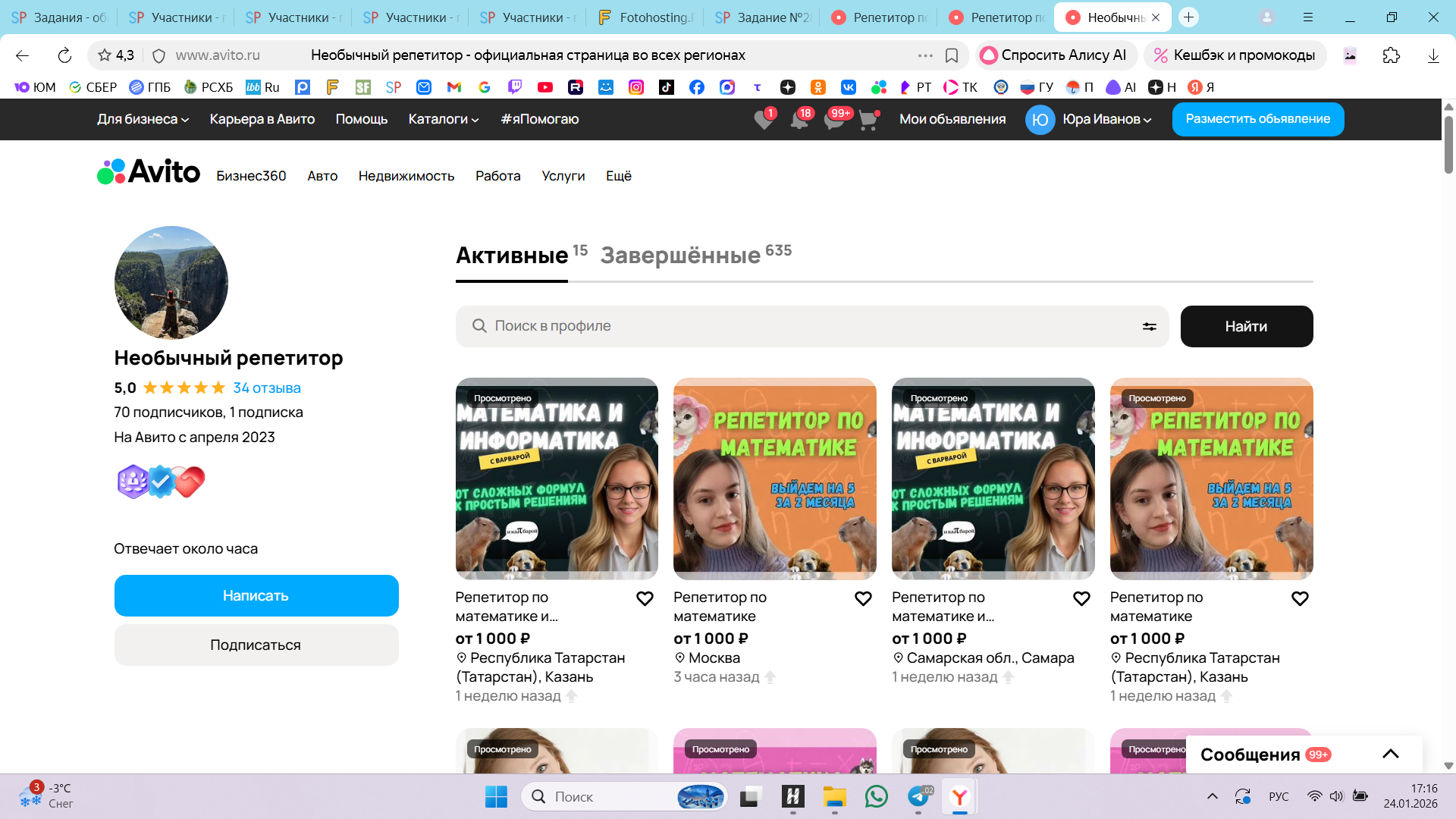
Task: Open Yandex Browser from Windows taskbar
Action: [x=959, y=797]
